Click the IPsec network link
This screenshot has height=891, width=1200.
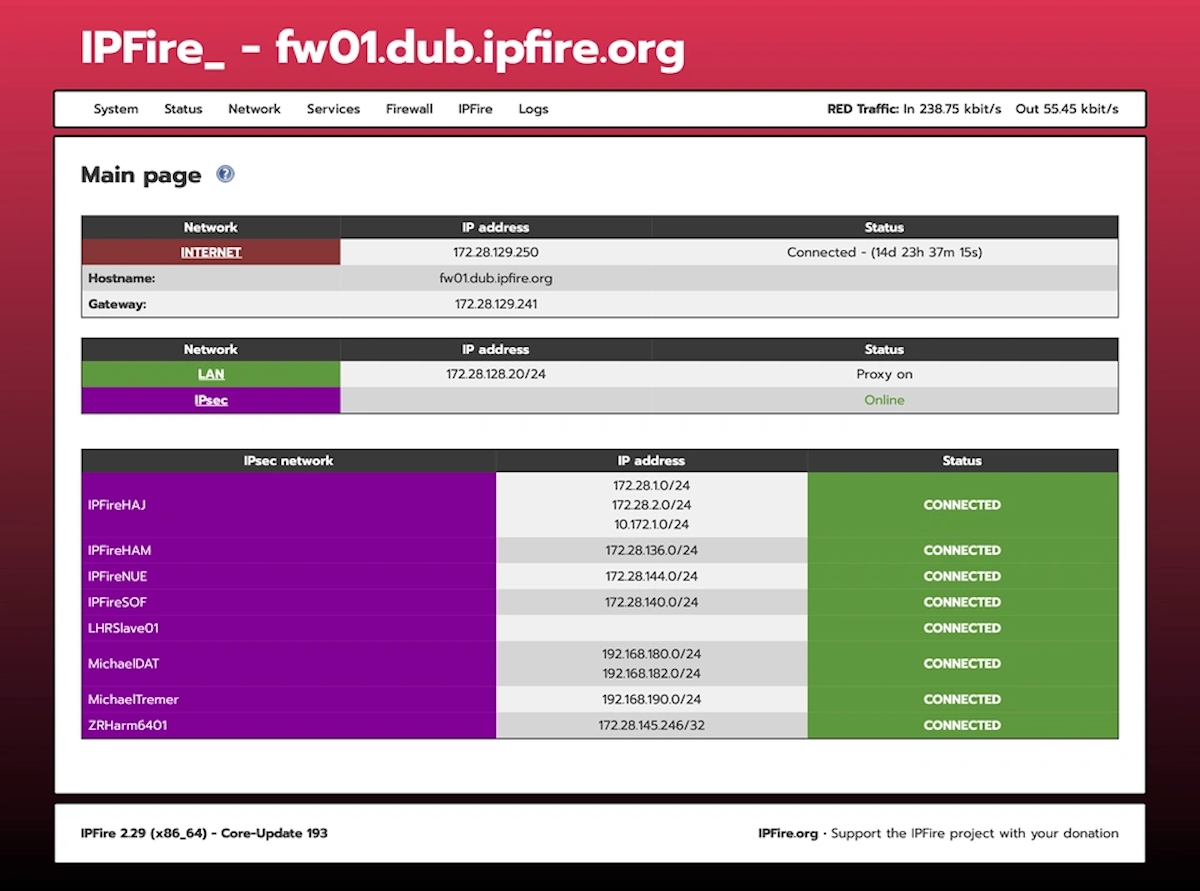[211, 400]
